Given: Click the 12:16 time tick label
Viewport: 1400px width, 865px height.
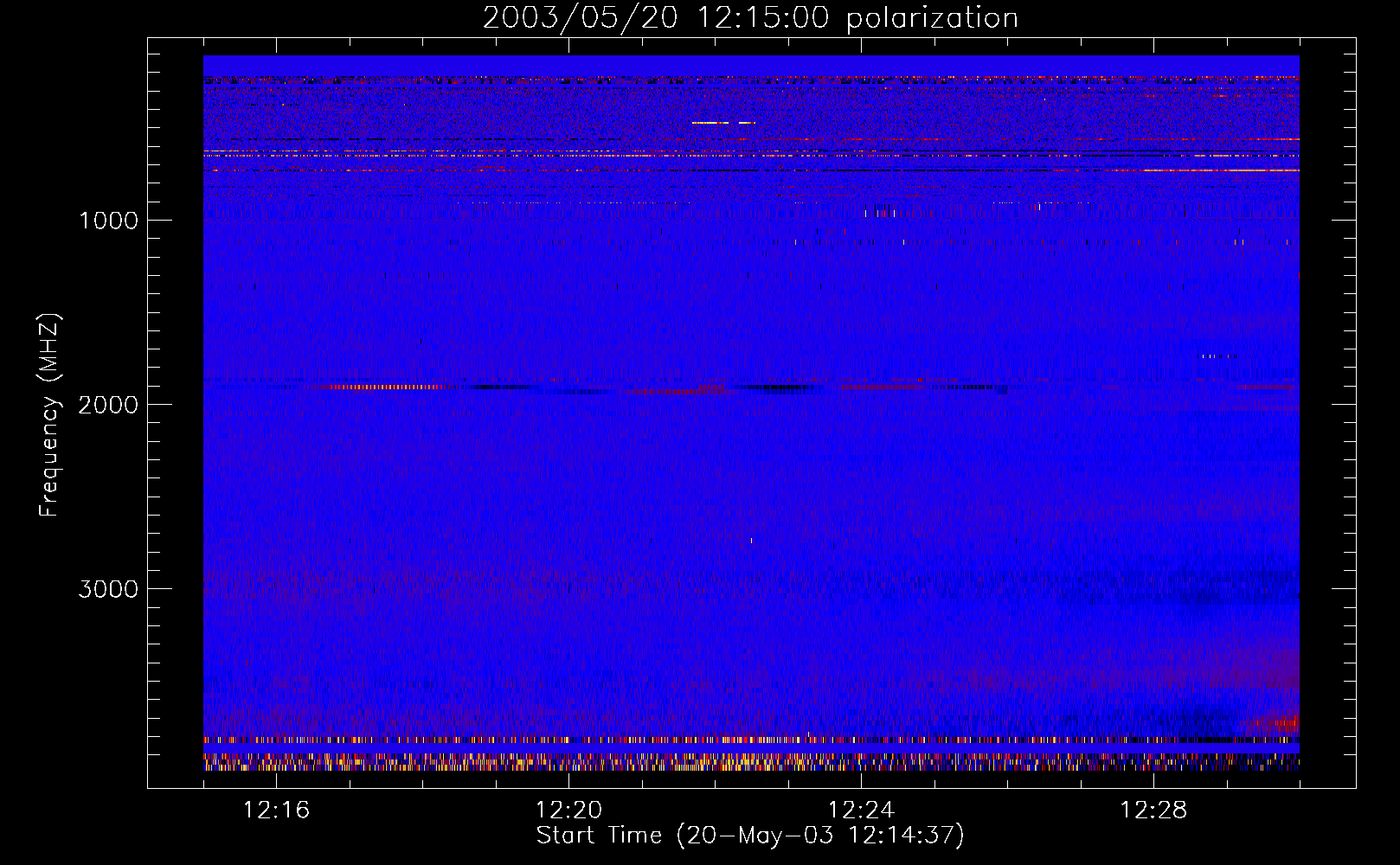Looking at the screenshot, I should 276,811.
